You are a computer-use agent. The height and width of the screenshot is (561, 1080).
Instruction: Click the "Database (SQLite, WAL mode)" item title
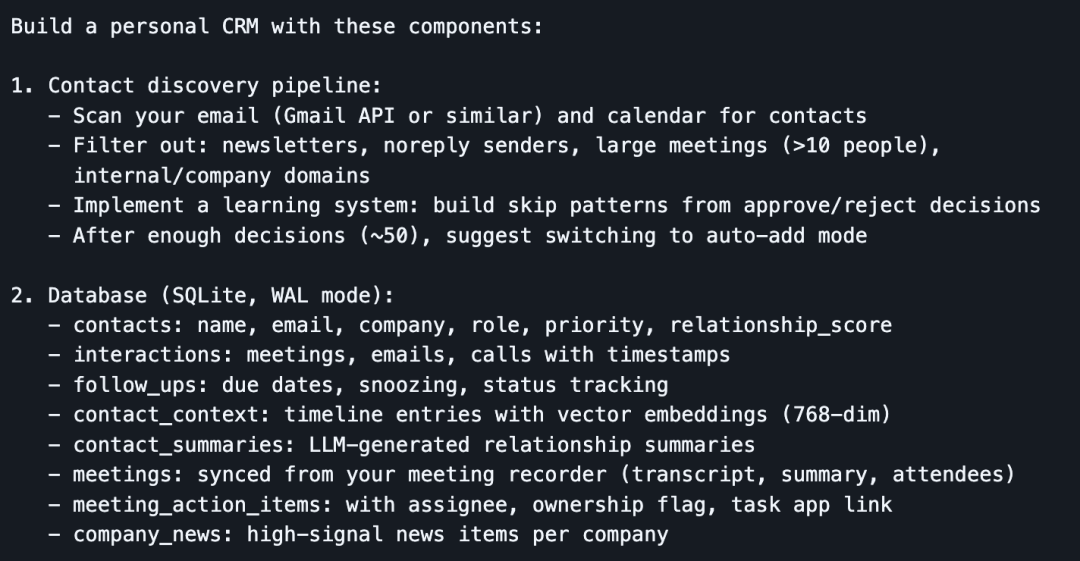[220, 295]
